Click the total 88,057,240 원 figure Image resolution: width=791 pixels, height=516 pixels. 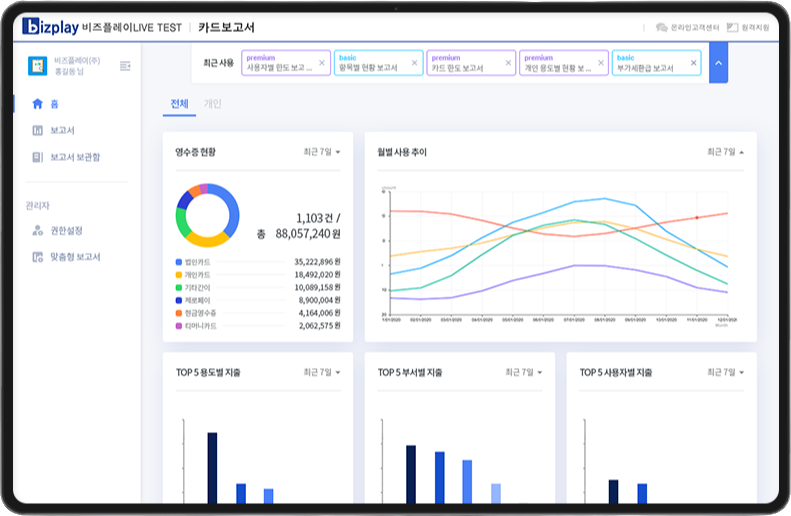[x=308, y=234]
